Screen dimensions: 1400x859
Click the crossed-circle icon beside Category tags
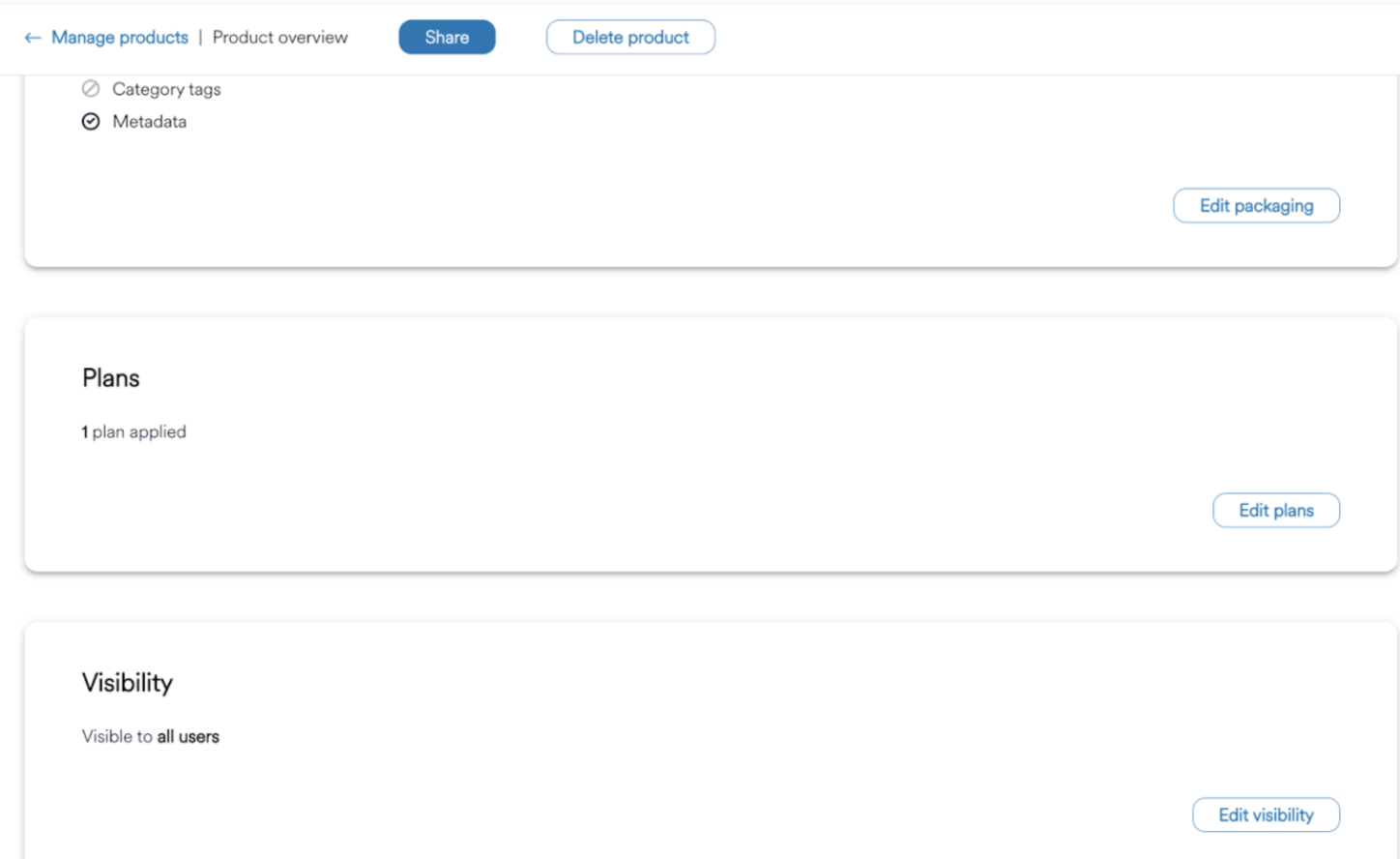point(91,89)
